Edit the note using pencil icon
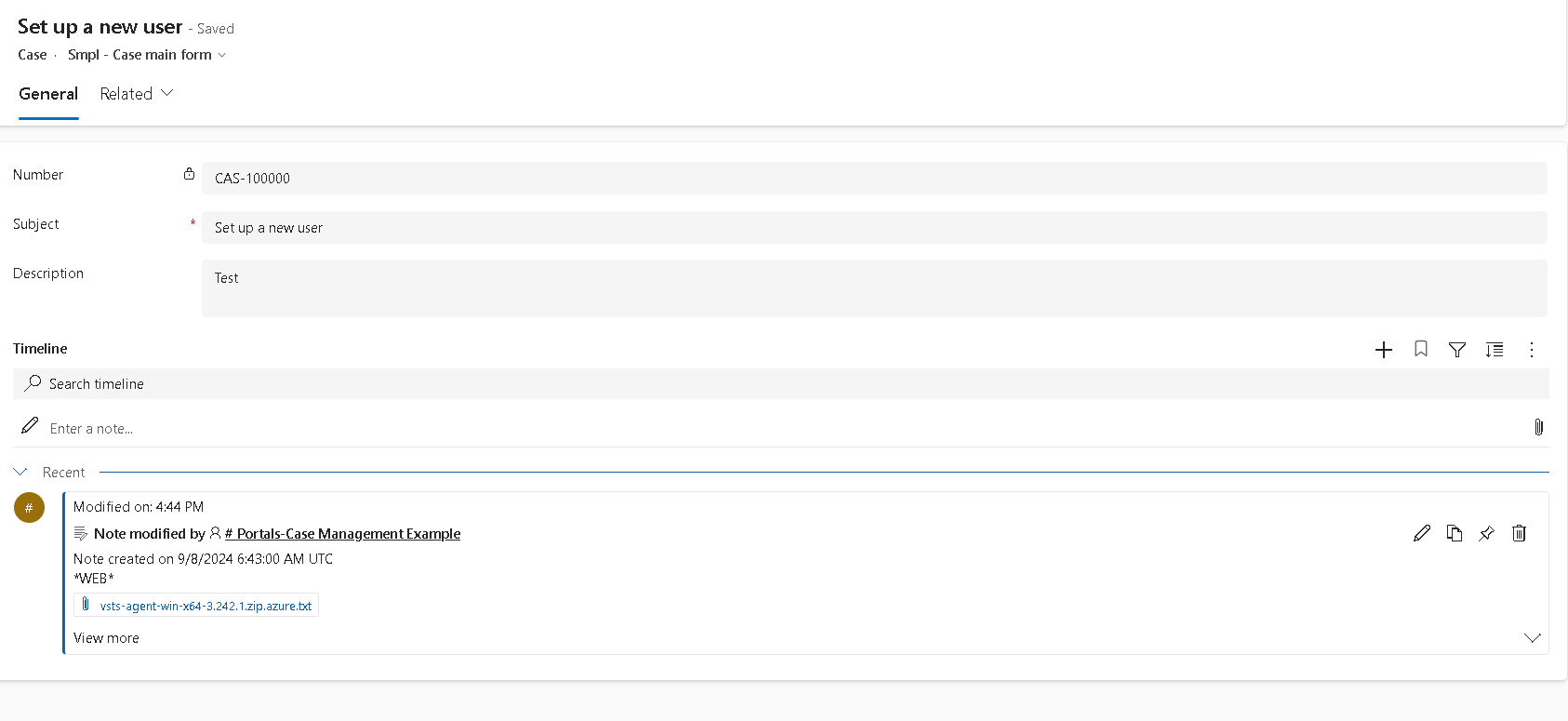Screen dimensions: 1568x721 point(1422,533)
